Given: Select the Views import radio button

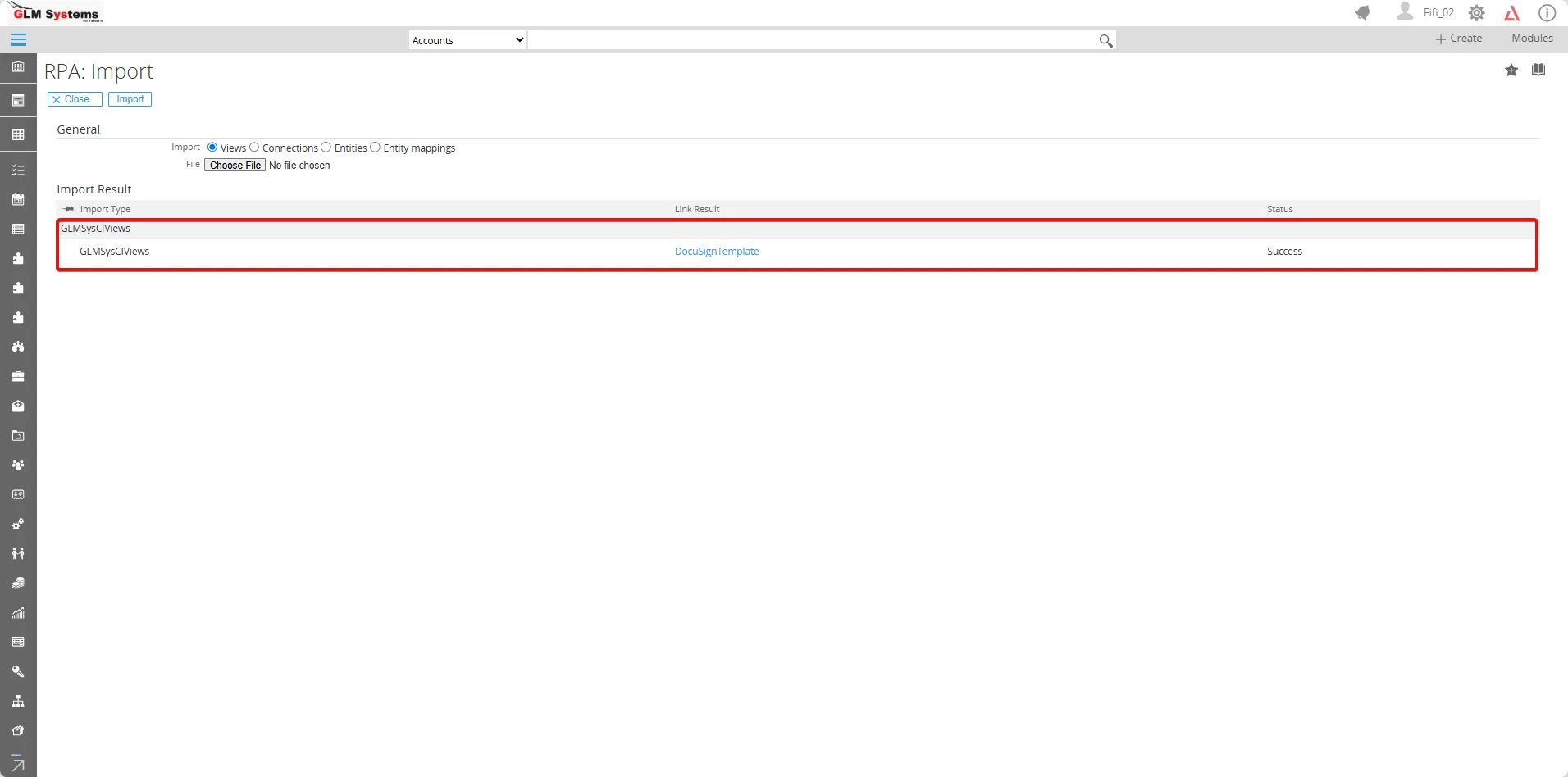Looking at the screenshot, I should coord(212,148).
